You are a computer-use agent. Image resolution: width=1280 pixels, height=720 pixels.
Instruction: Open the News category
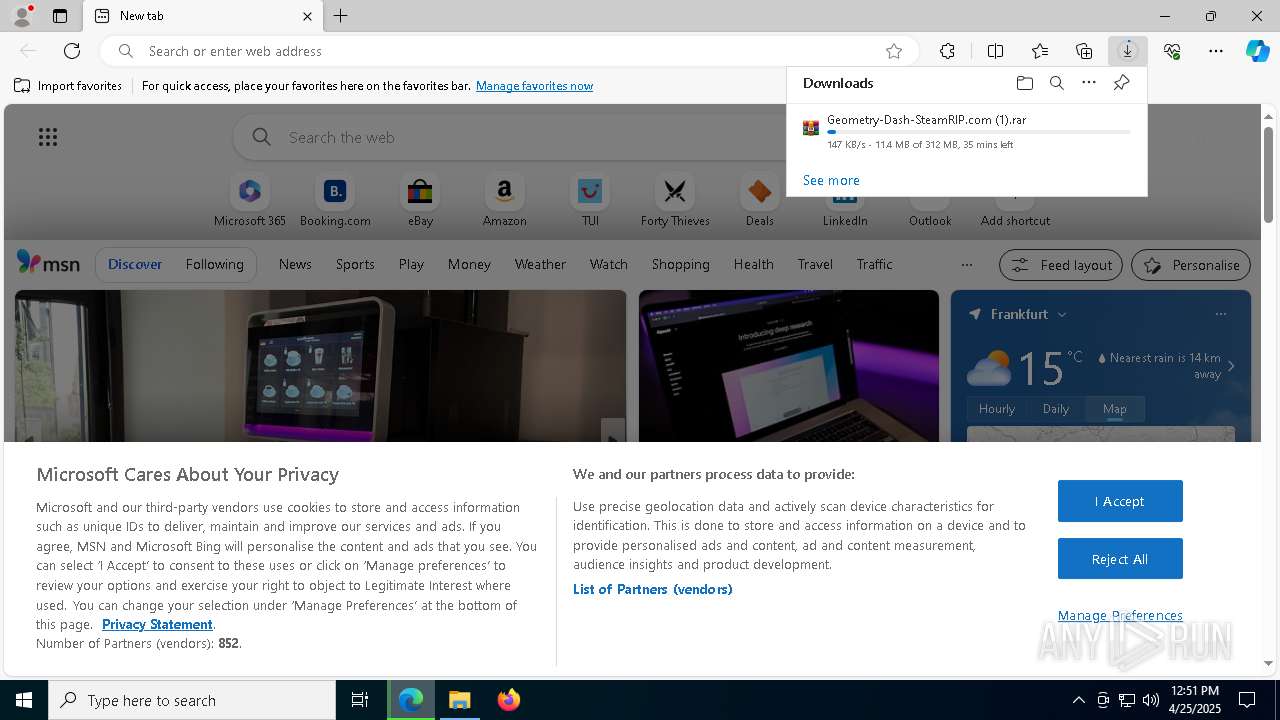[x=295, y=264]
